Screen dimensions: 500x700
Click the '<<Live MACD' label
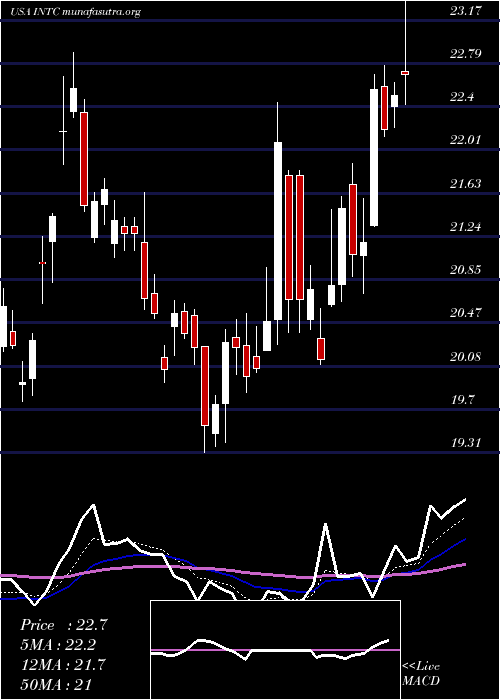pyautogui.click(x=421, y=673)
